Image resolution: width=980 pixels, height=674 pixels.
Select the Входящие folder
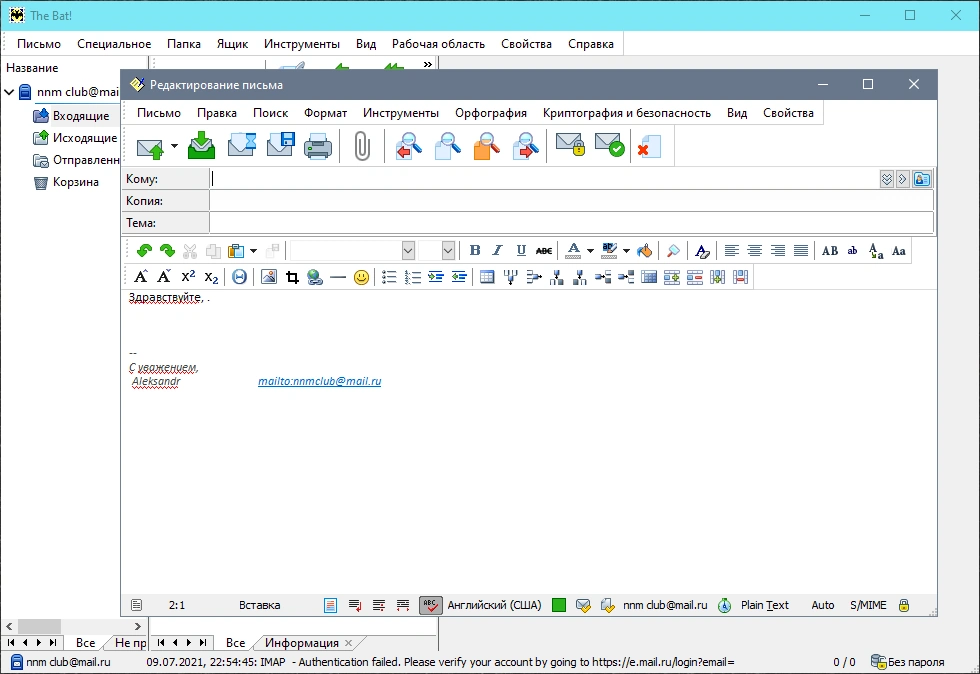[x=81, y=116]
